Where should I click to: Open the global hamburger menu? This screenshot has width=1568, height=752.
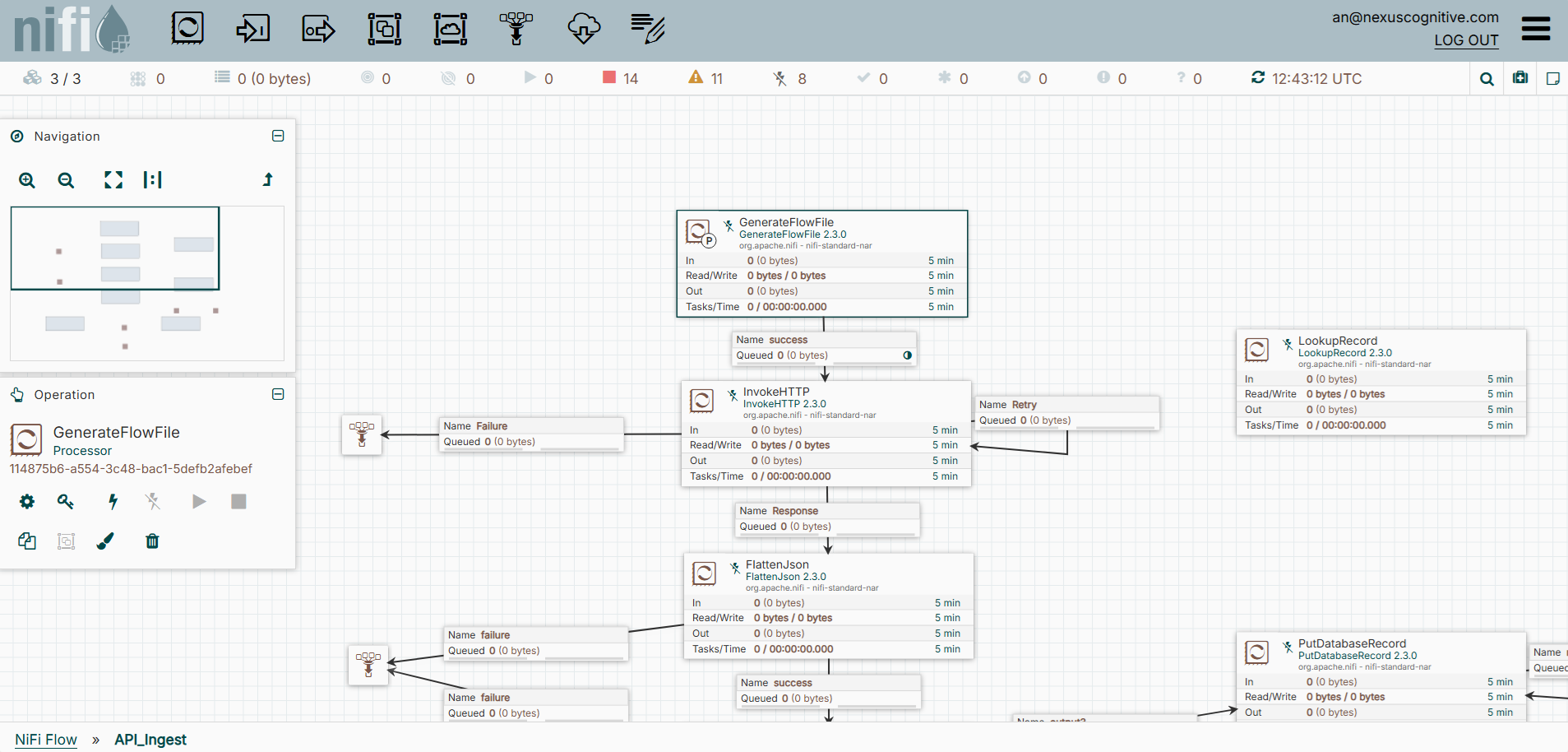point(1536,29)
